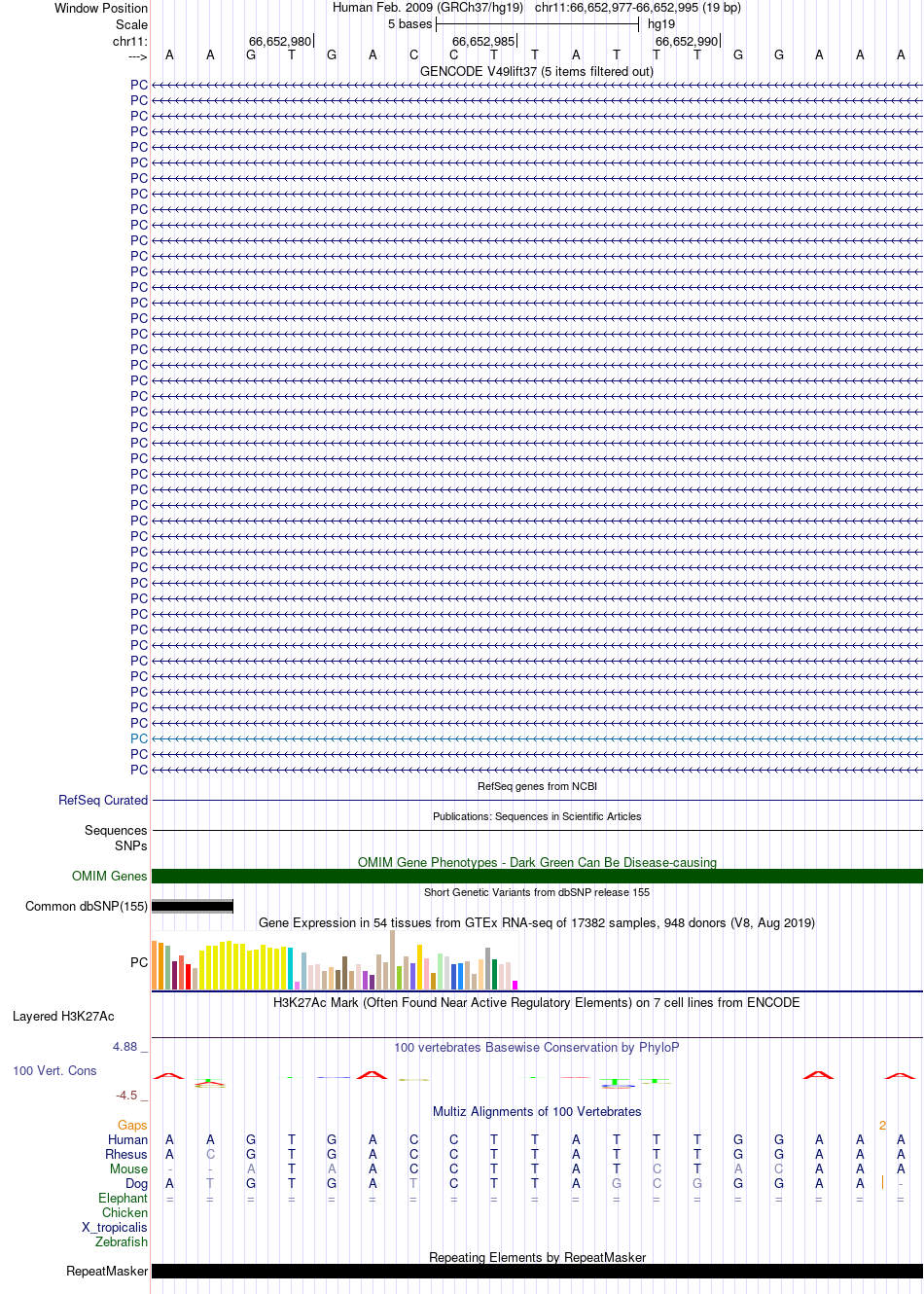The width and height of the screenshot is (924, 1294).
Task: Click the OMIM Genes side label
Action: tap(110, 876)
